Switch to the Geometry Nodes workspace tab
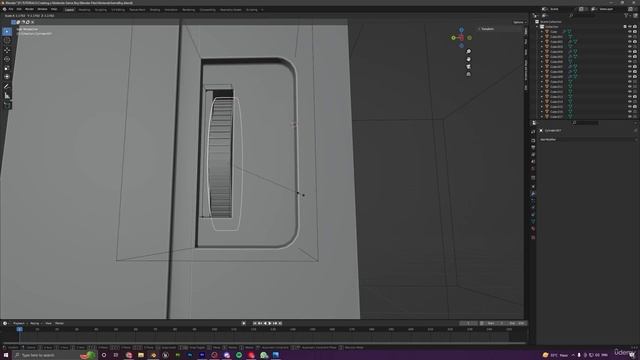The image size is (640, 360). (231, 9)
